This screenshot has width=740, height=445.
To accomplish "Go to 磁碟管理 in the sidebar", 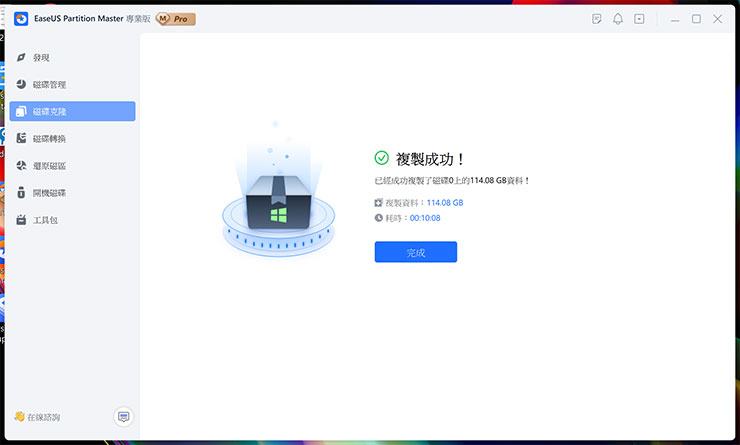I will (x=72, y=84).
